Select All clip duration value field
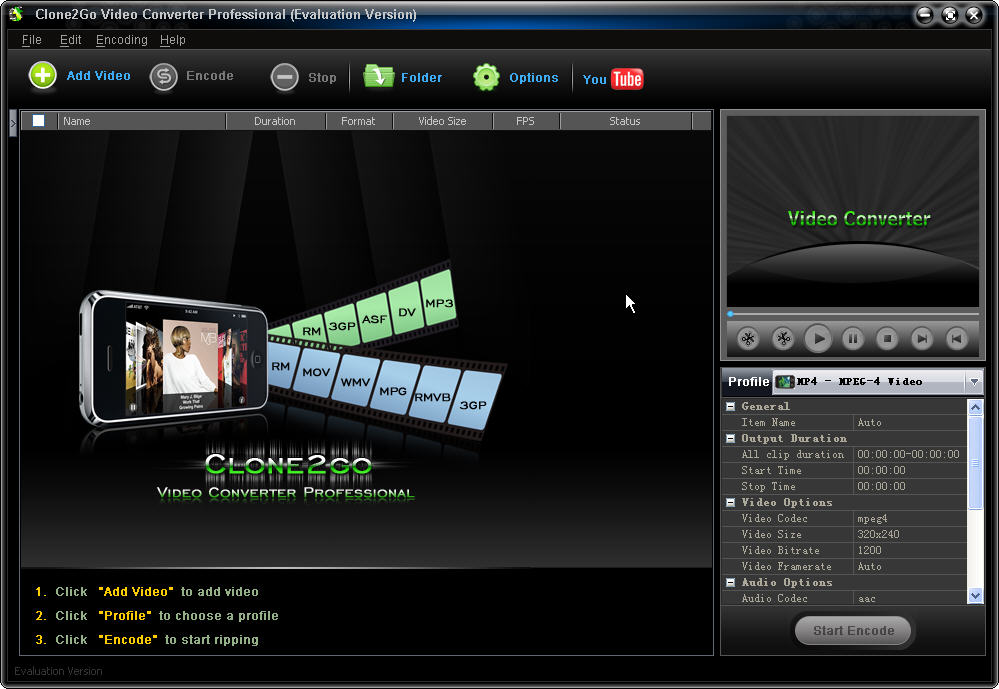The image size is (999, 689). point(910,454)
